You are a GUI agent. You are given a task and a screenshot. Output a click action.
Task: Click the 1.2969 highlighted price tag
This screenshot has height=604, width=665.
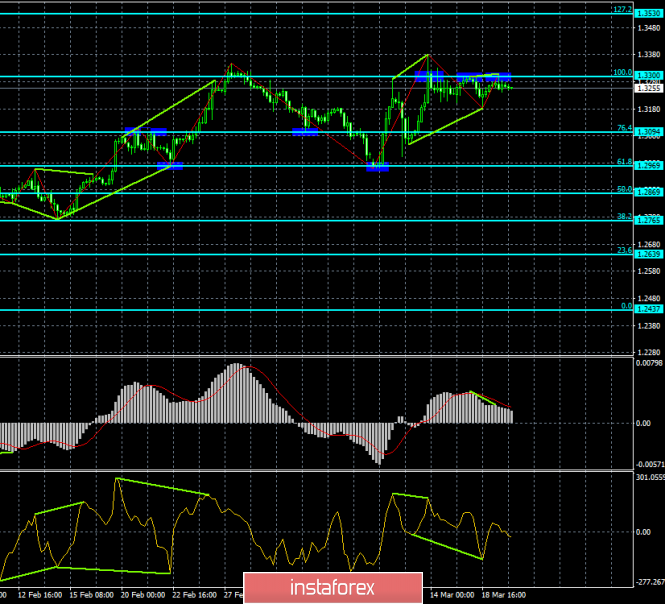coord(649,165)
